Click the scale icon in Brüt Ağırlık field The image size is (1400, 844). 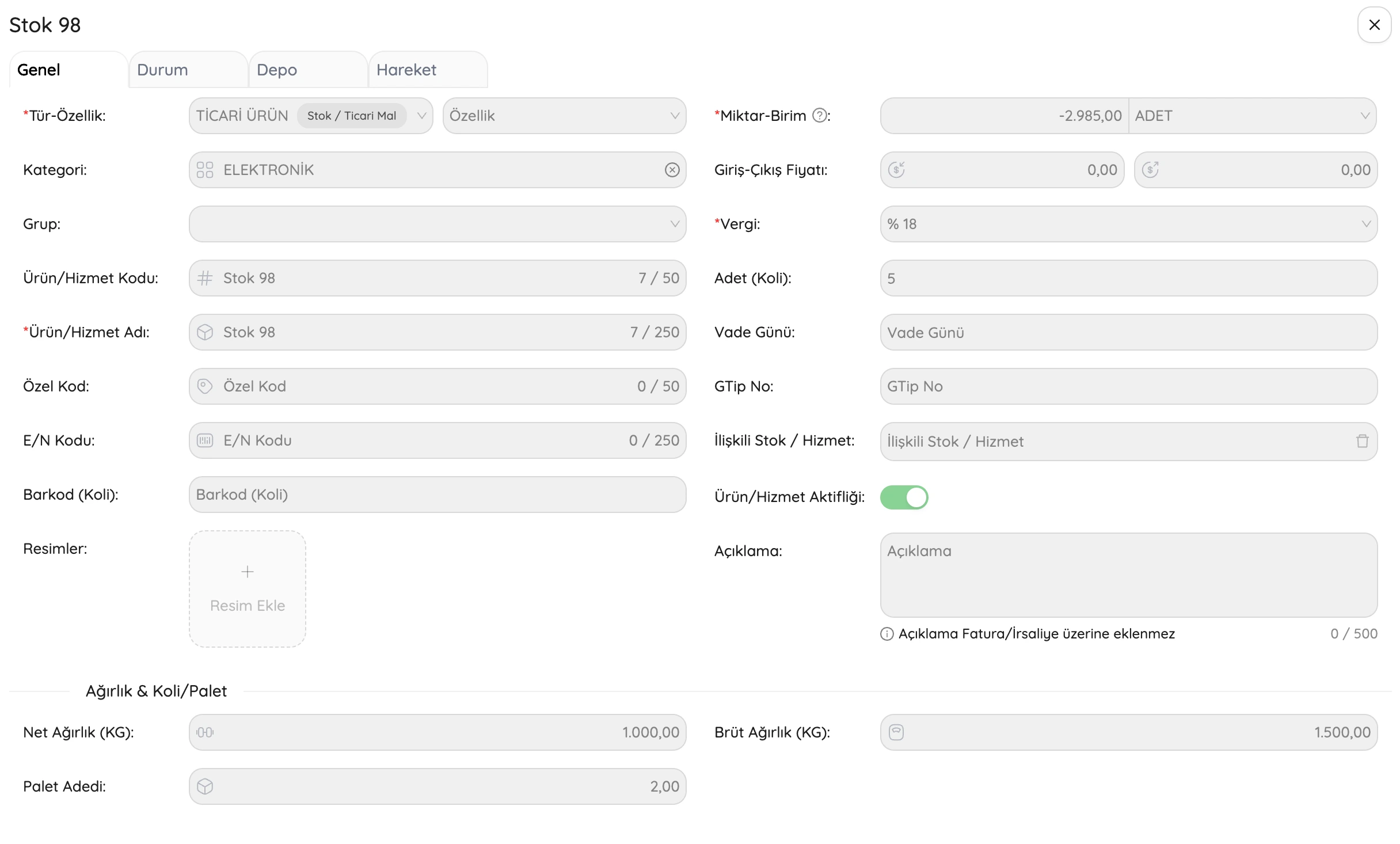pos(896,732)
